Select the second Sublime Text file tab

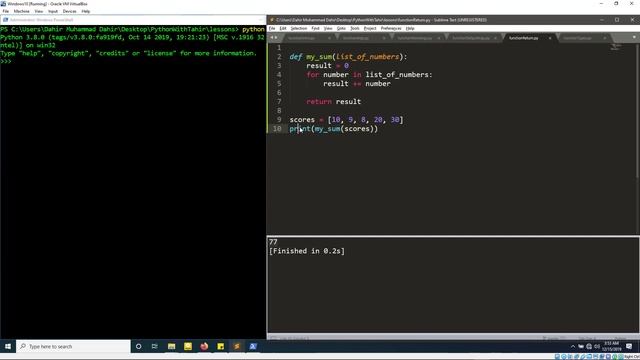point(356,38)
